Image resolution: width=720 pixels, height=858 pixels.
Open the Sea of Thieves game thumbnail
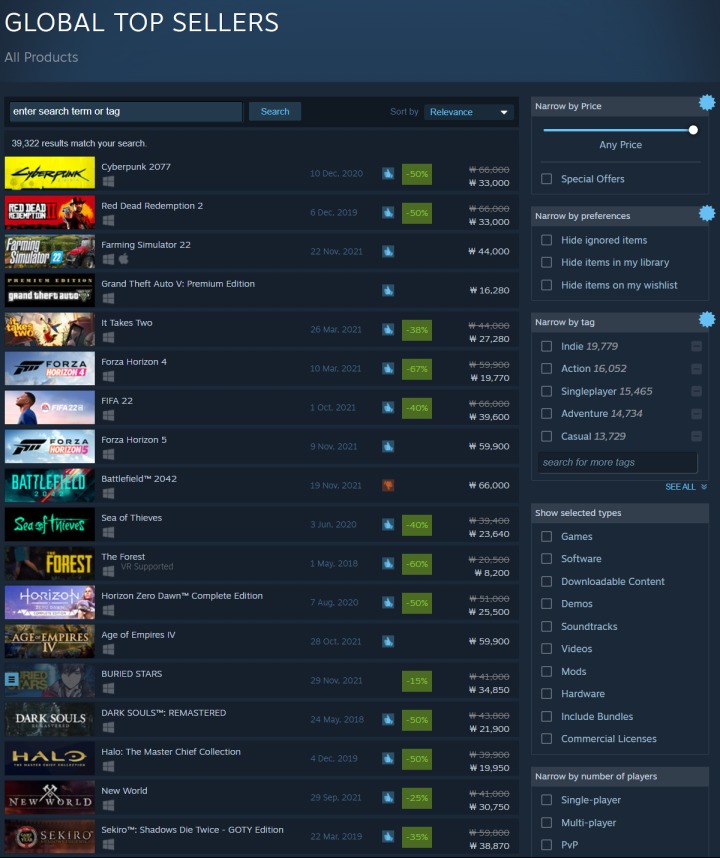point(50,524)
